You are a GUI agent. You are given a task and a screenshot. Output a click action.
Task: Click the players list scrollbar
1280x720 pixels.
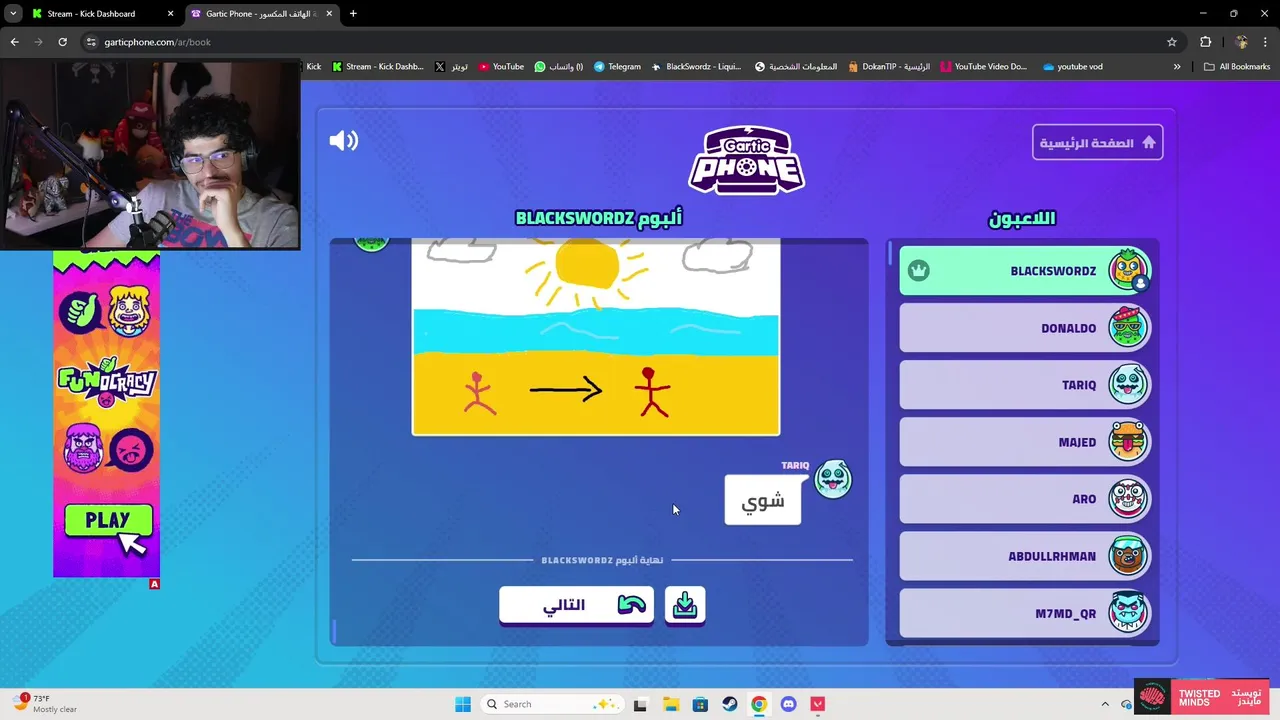coord(889,254)
